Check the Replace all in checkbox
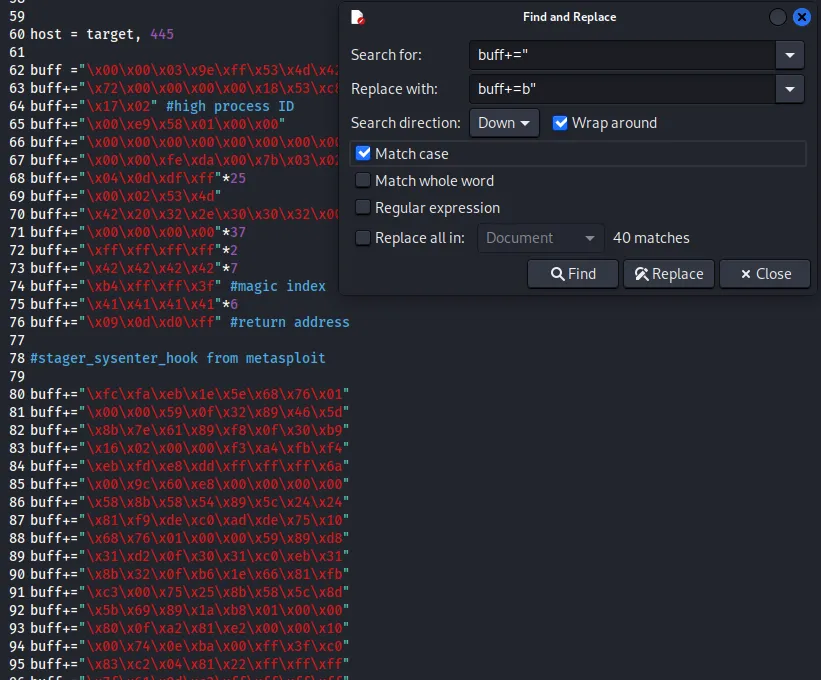Screen dimensions: 821x680 coord(363,238)
